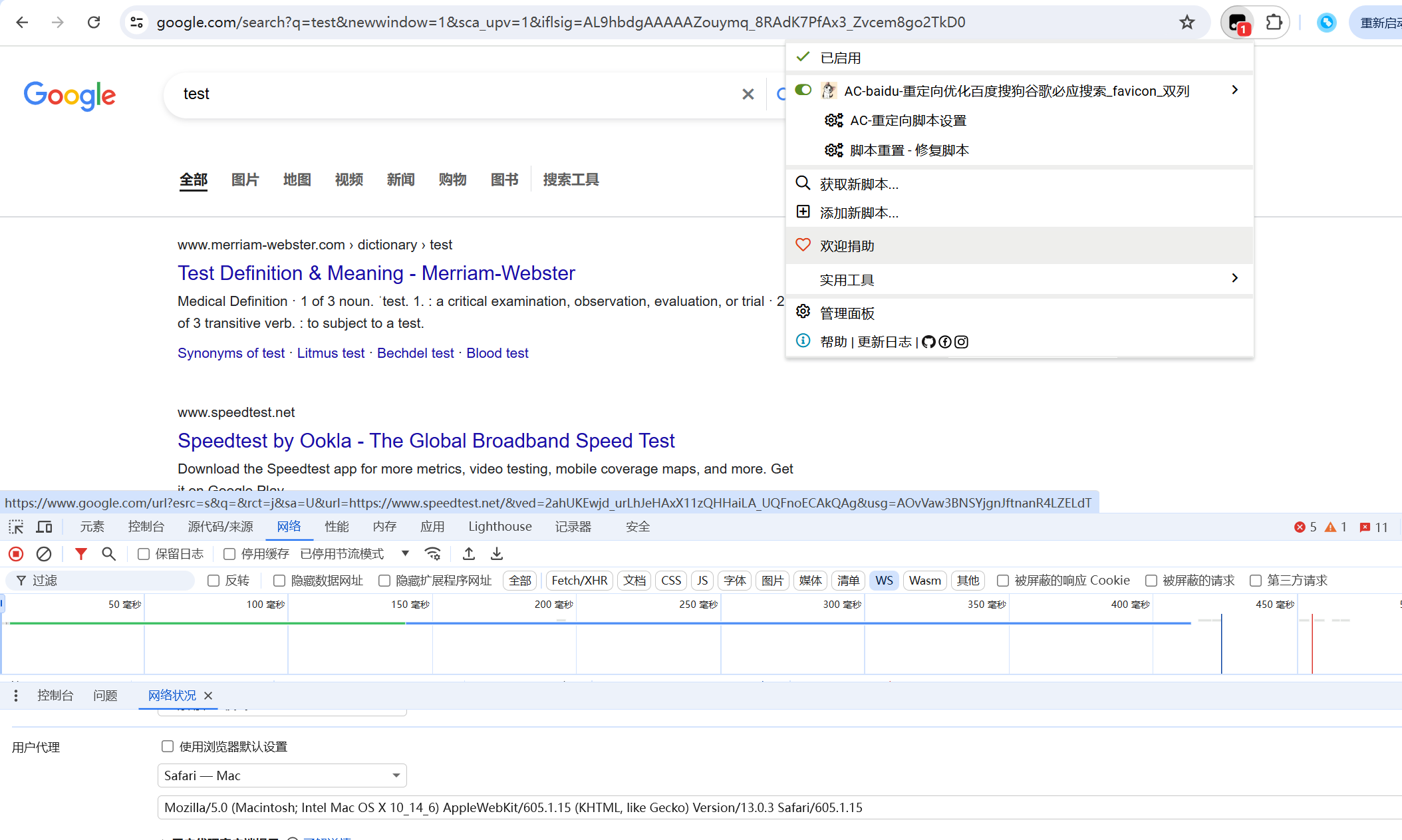The height and width of the screenshot is (840, 1402).
Task: Check the 保留日志 checkbox
Action: click(x=143, y=554)
